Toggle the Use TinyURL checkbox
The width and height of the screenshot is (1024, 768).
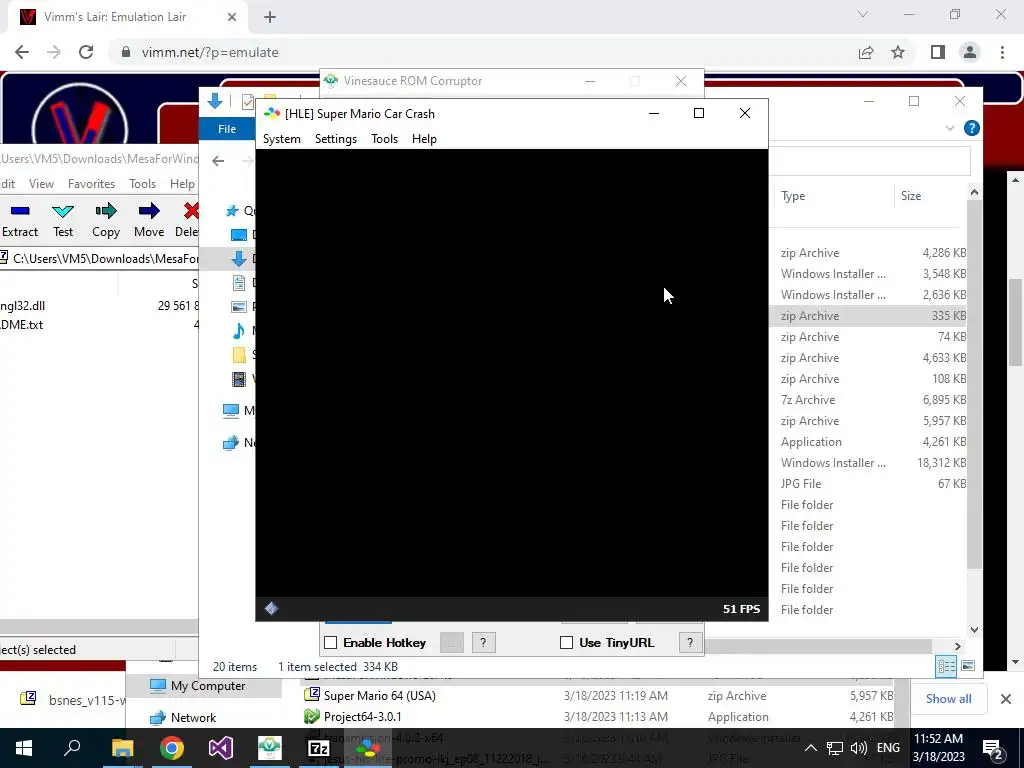(x=566, y=643)
